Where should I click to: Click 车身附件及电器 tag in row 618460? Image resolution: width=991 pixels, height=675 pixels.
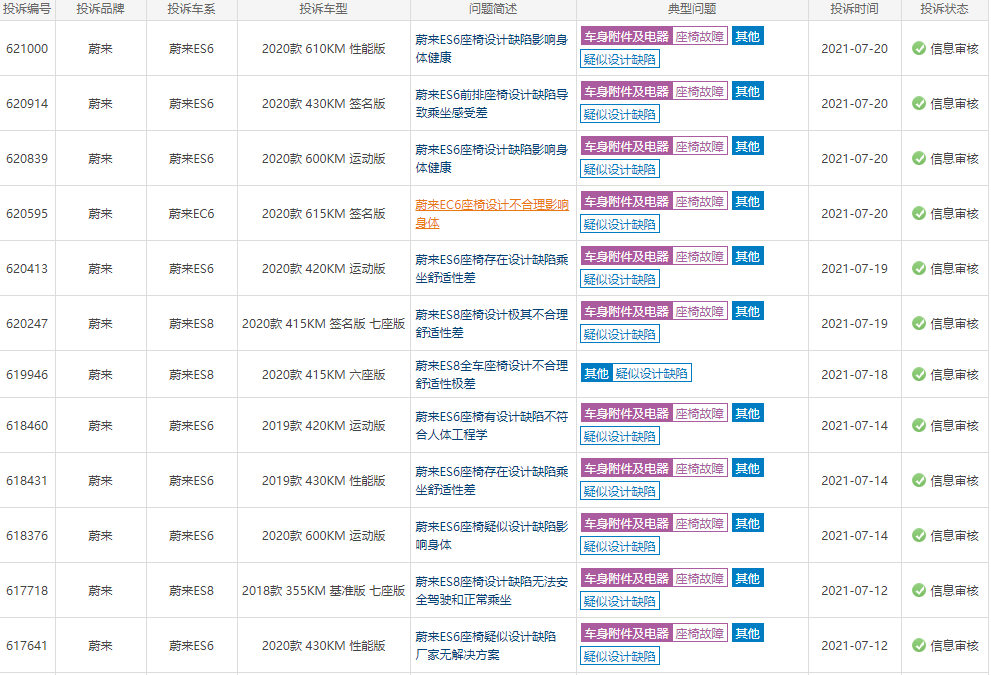[x=626, y=414]
